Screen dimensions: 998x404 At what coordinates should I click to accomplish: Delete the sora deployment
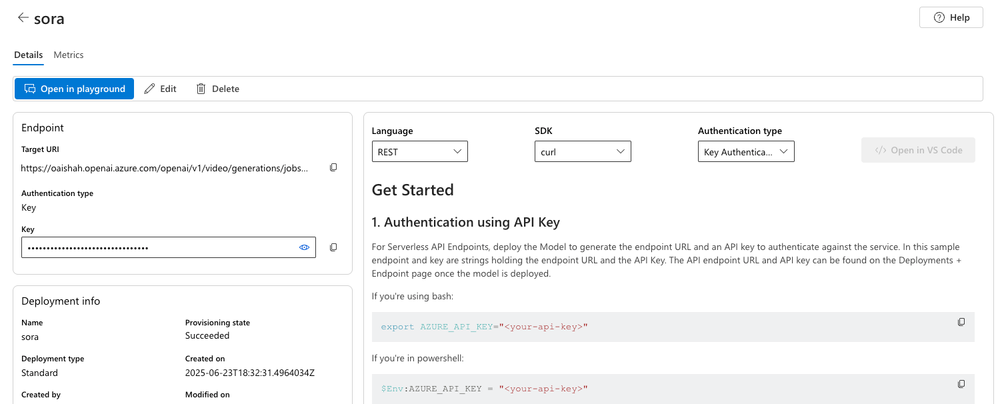point(218,89)
